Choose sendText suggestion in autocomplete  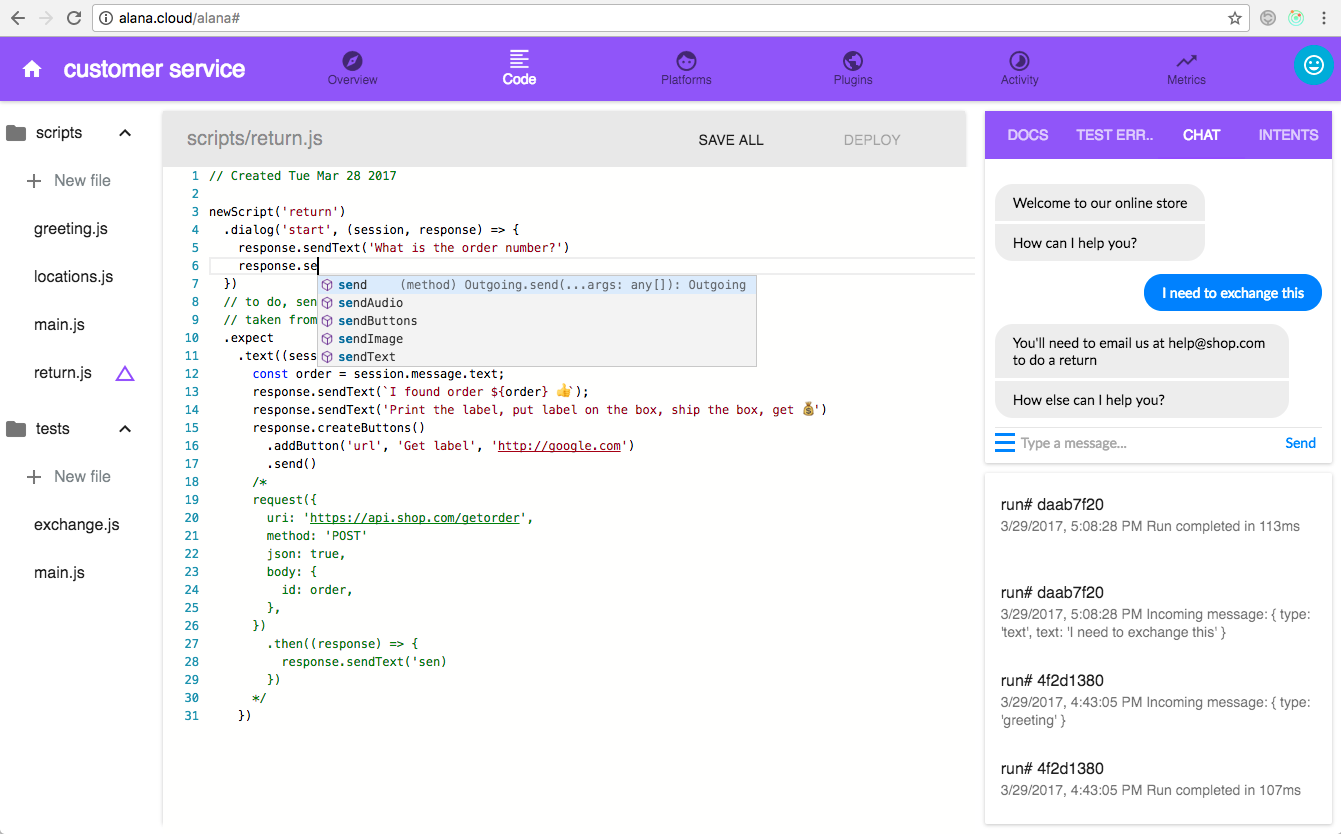pyautogui.click(x=537, y=357)
